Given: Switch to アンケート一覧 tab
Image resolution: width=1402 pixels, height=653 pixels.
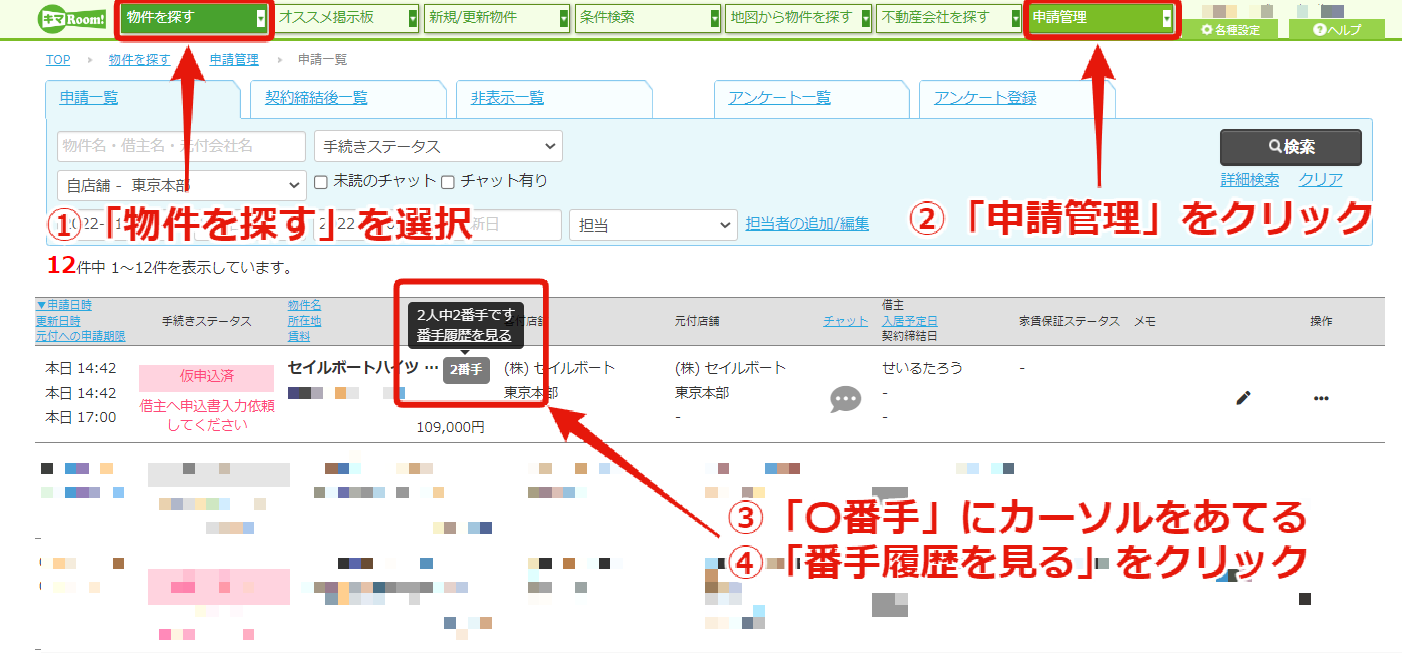Looking at the screenshot, I should pyautogui.click(x=779, y=98).
